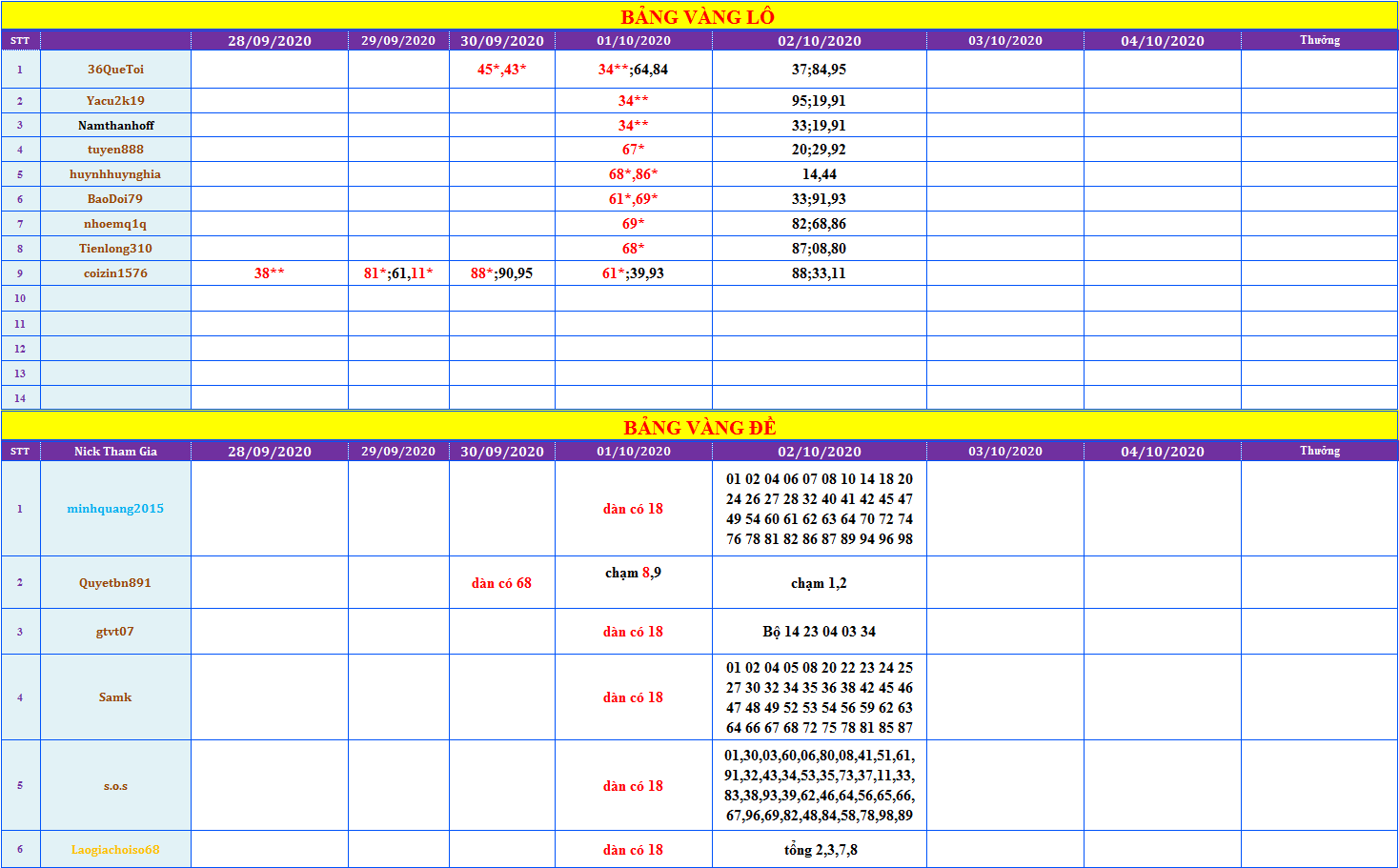Click Samk's 02/10/2020 number list cell
This screenshot has width=1399, height=868.
pyautogui.click(x=820, y=696)
